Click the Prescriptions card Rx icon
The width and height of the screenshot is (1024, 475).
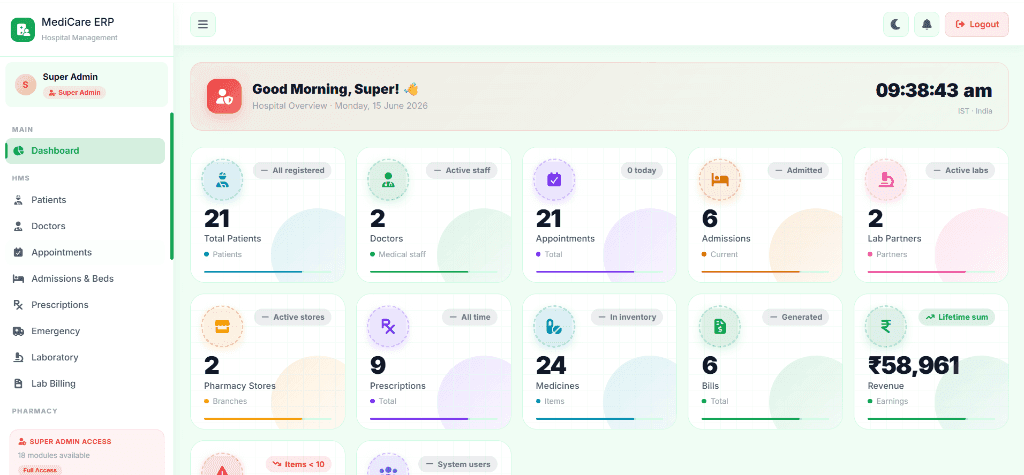tap(388, 326)
